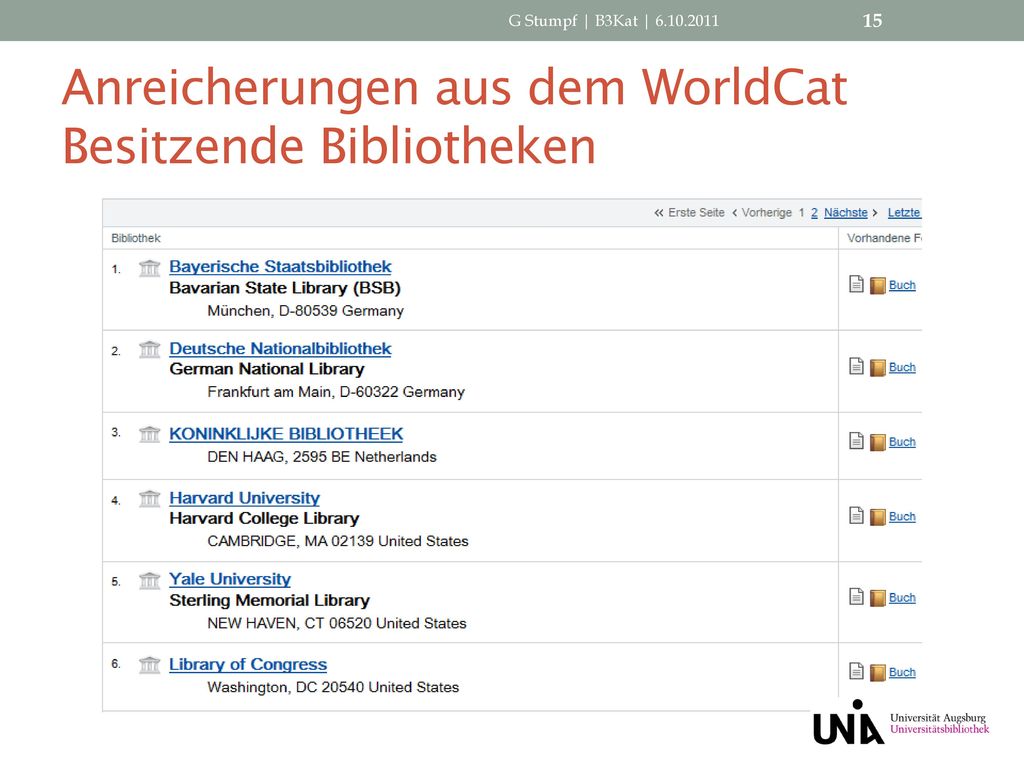The width and height of the screenshot is (1024, 768).
Task: Click book icon in Library of Congress row
Action: coord(878,672)
